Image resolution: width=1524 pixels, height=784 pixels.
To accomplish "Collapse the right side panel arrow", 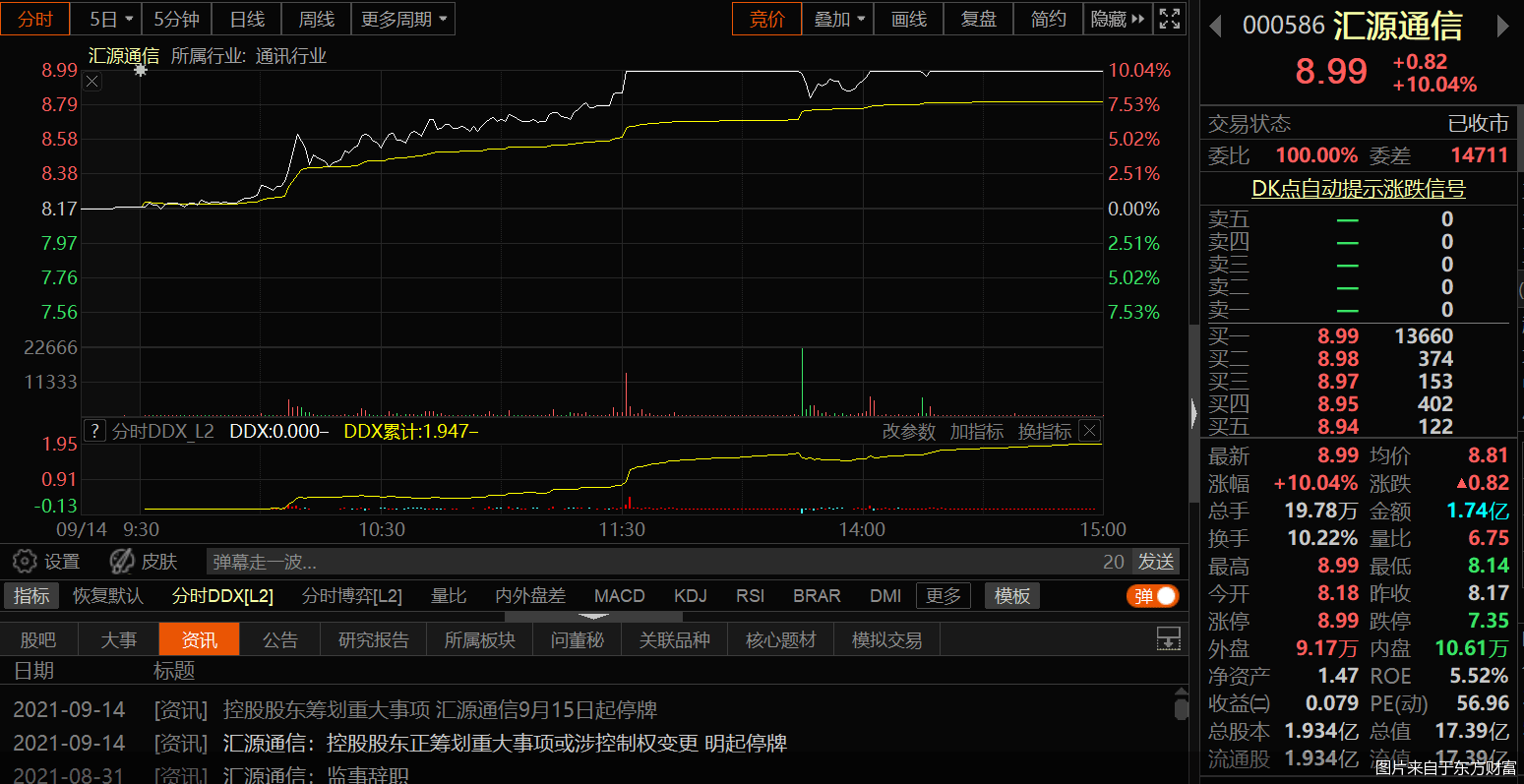I will pyautogui.click(x=1194, y=413).
